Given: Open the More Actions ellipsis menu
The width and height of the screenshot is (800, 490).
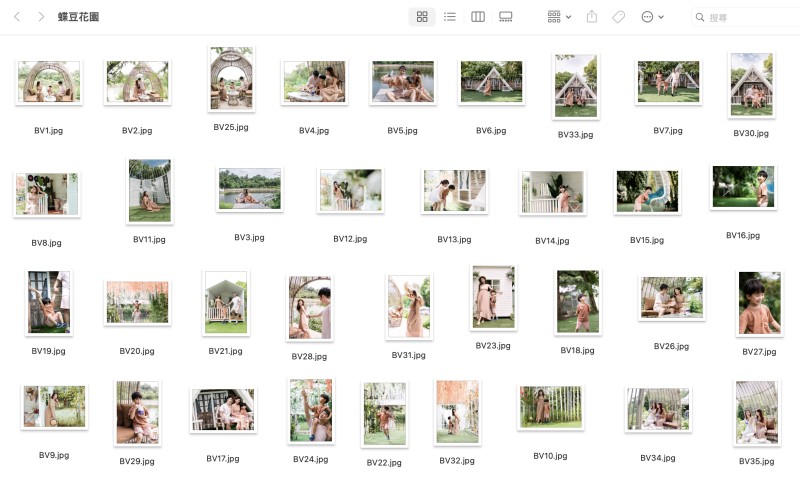Looking at the screenshot, I should (652, 17).
